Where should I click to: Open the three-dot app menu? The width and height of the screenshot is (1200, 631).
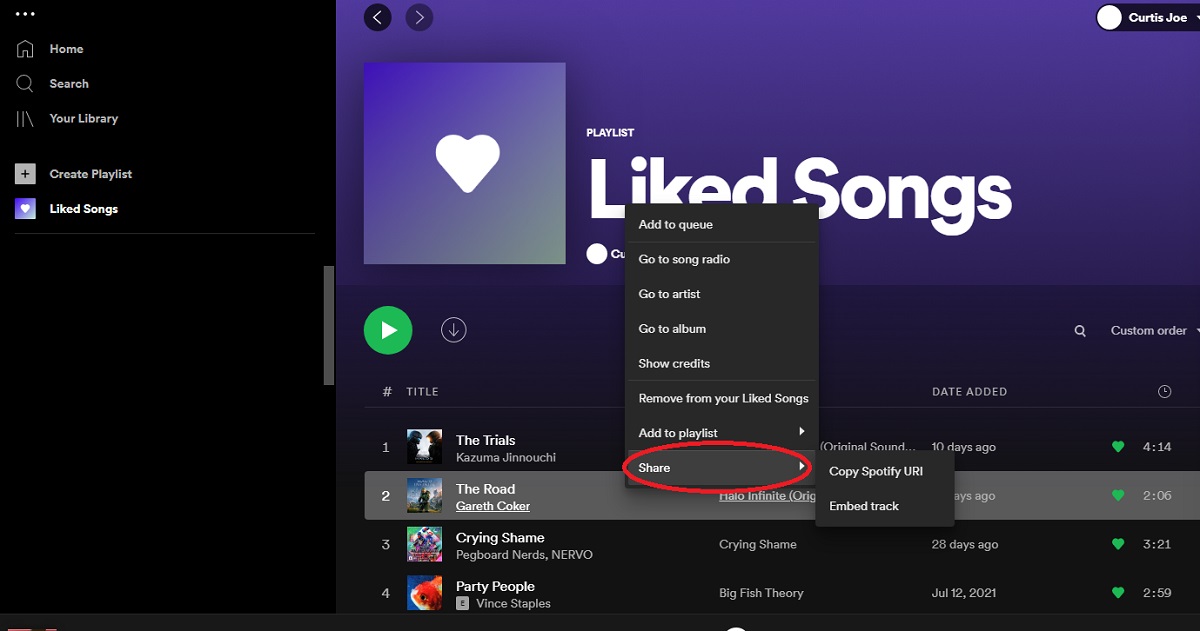(26, 14)
